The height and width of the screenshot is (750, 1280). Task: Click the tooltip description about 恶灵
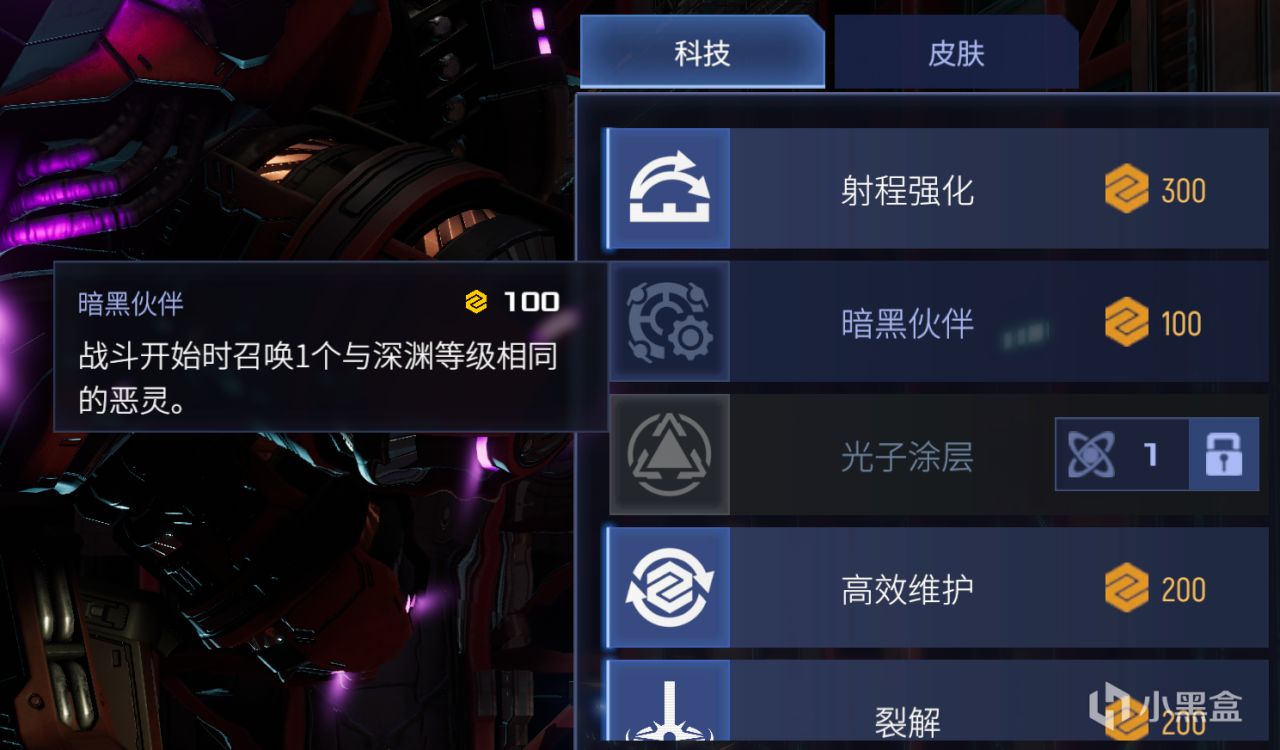coord(318,378)
